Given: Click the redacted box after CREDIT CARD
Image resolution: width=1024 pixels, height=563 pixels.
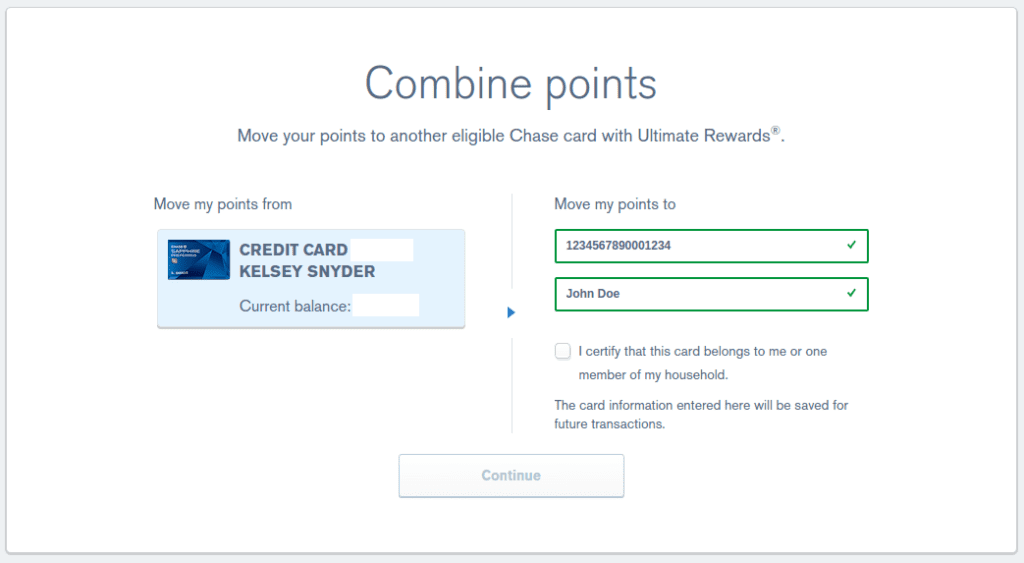Looking at the screenshot, I should click(x=382, y=250).
